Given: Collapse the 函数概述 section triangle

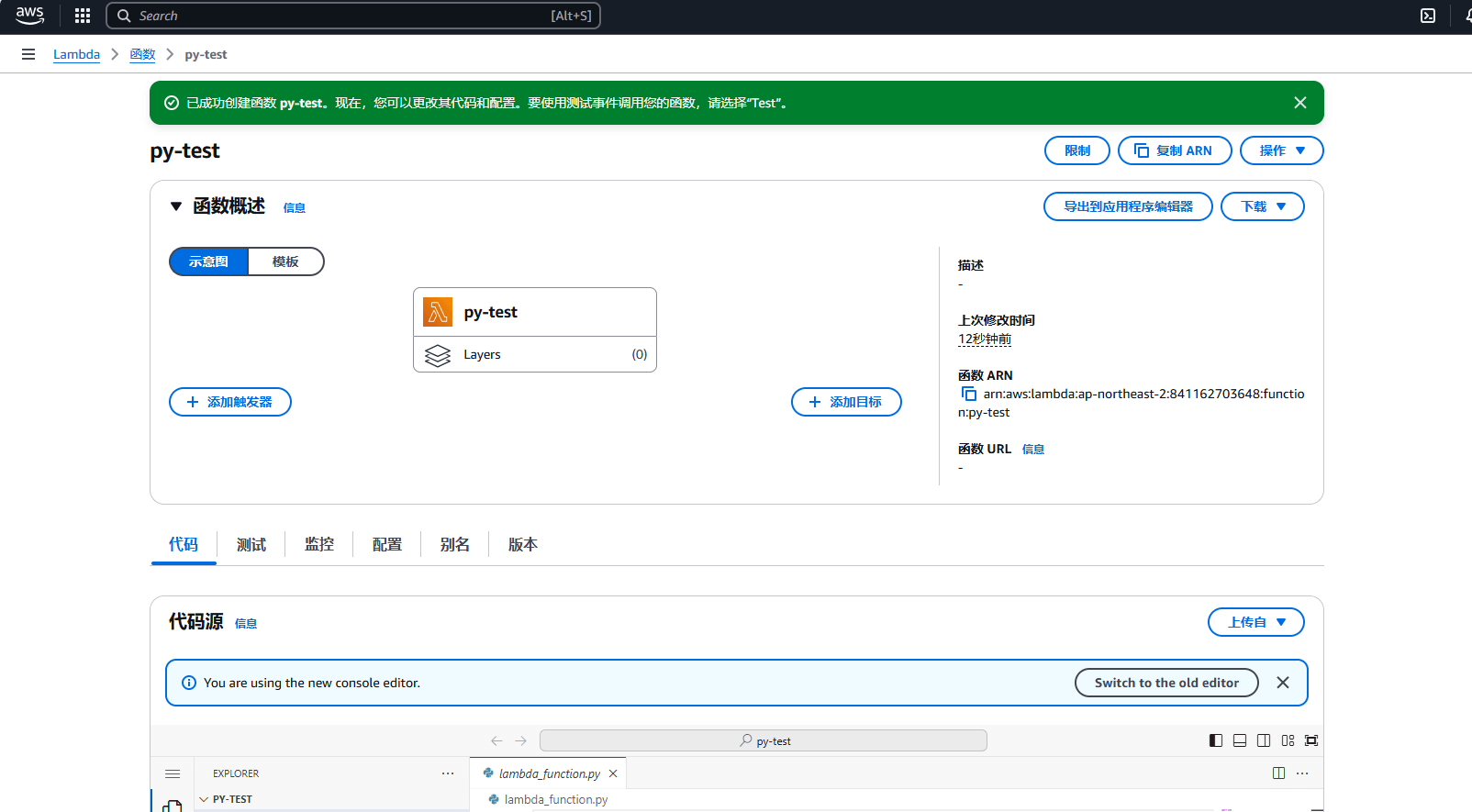Looking at the screenshot, I should click(x=176, y=206).
